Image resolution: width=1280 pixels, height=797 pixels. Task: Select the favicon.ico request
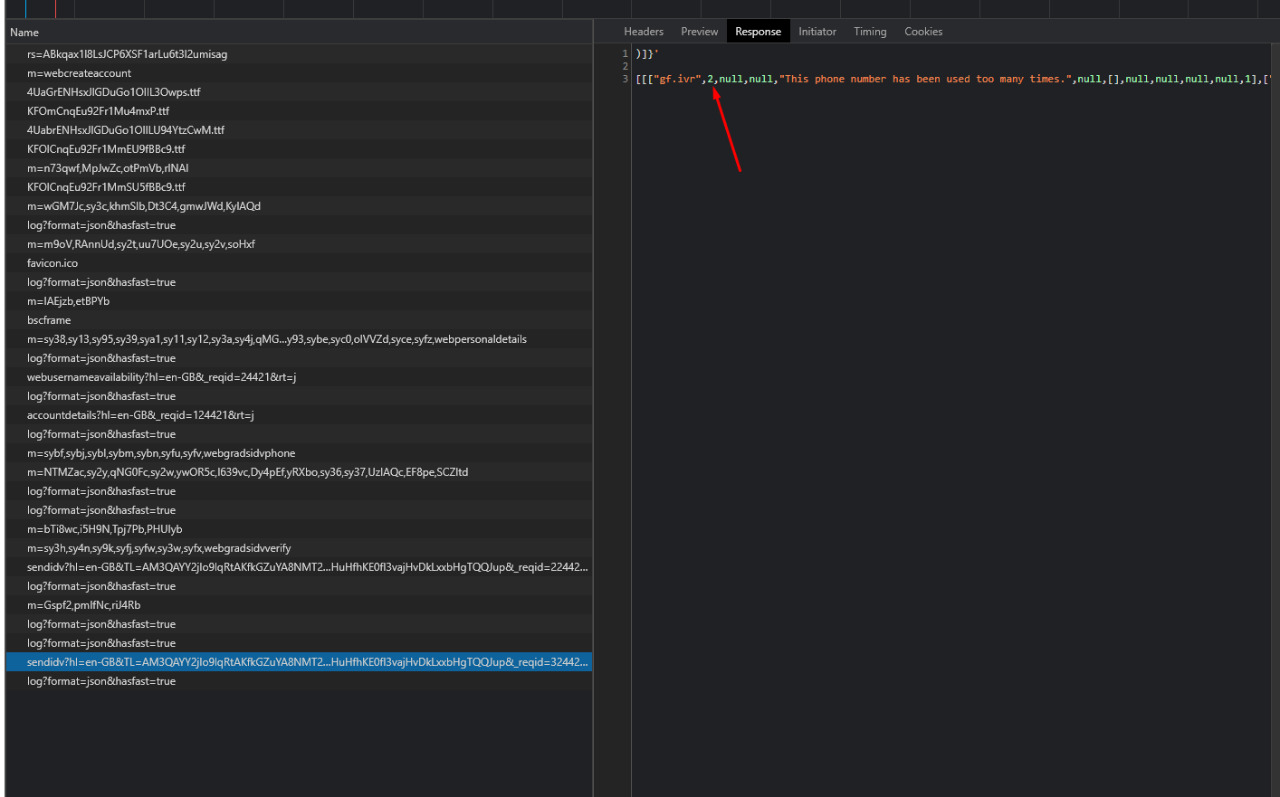[298, 263]
